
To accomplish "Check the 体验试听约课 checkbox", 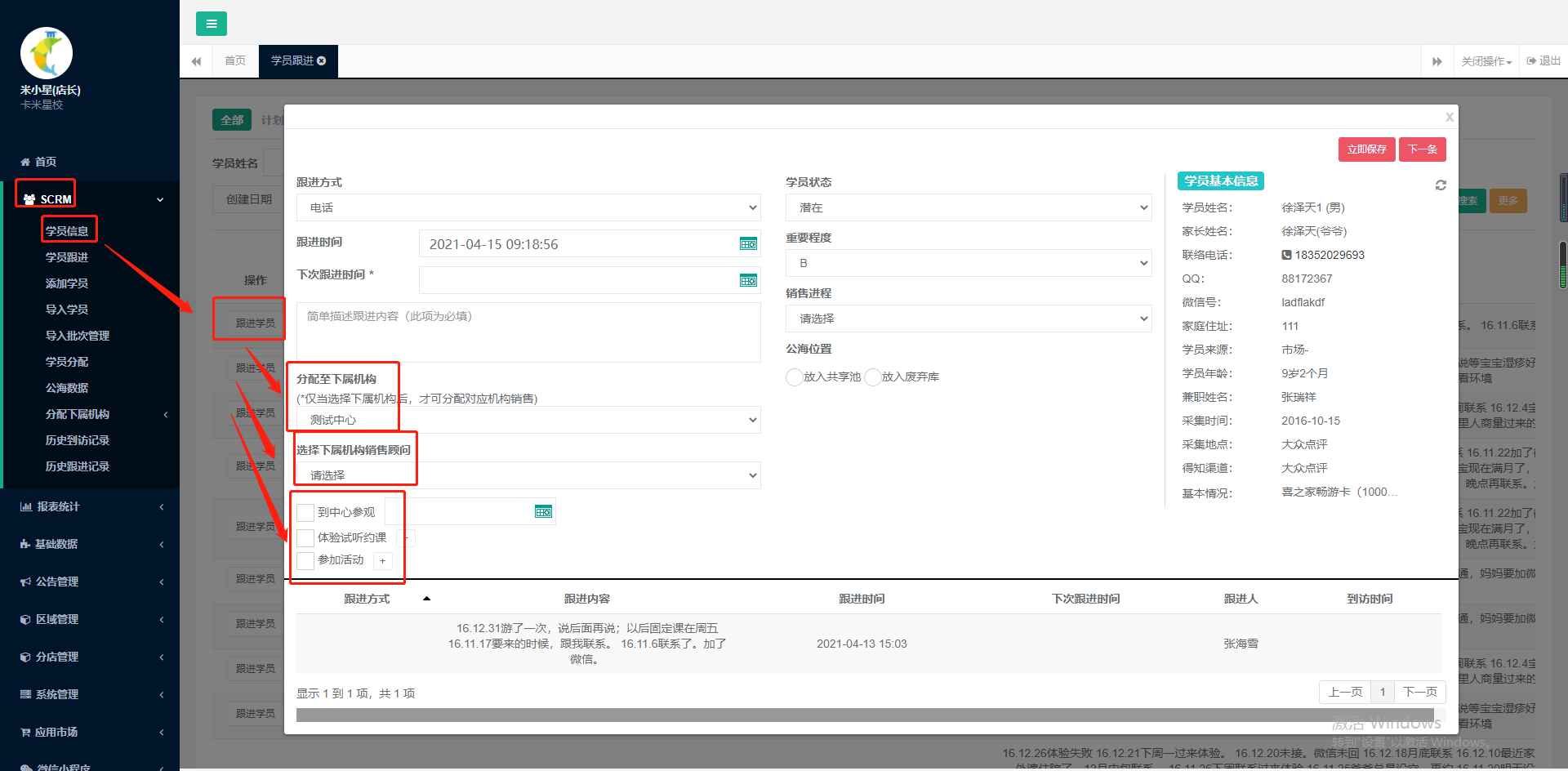I will 305,537.
